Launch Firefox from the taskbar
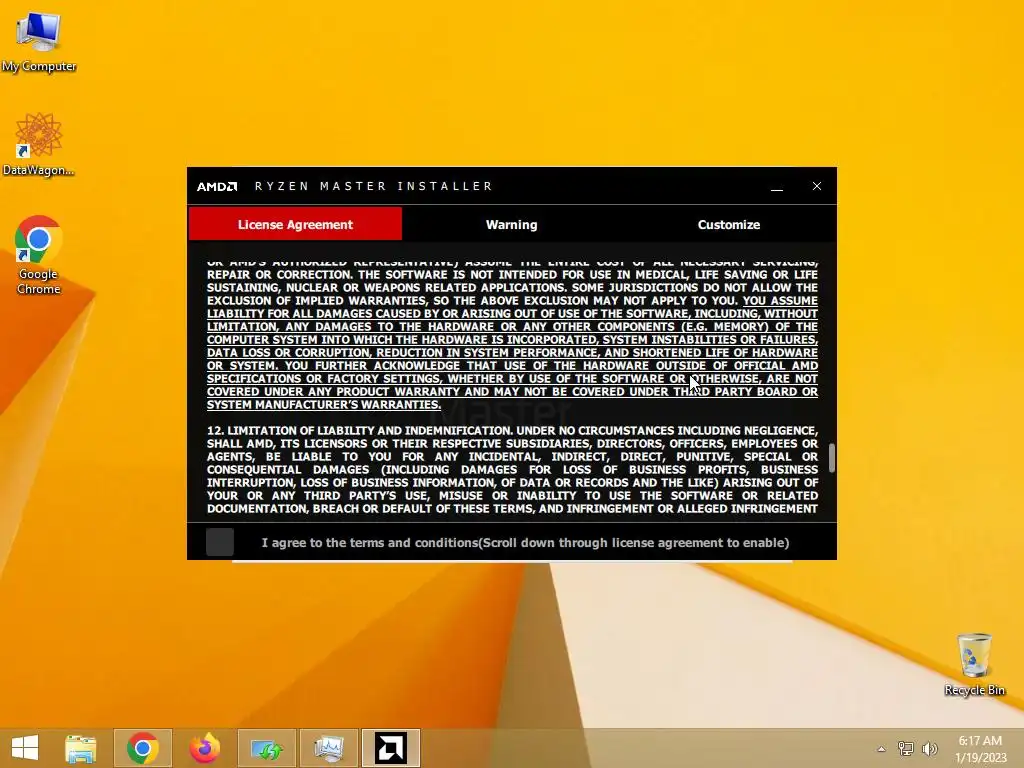 pyautogui.click(x=205, y=748)
